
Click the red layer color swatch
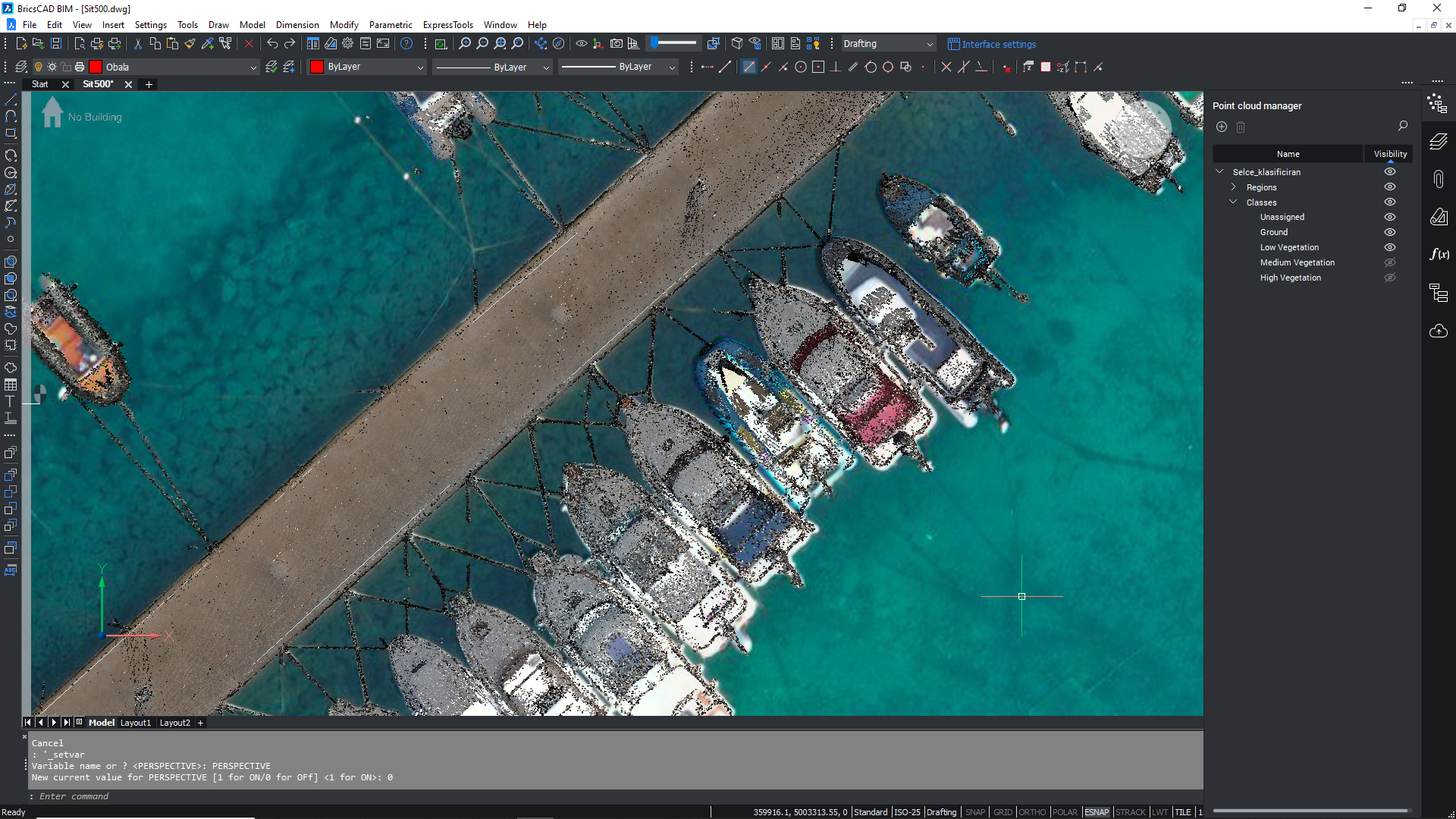click(96, 67)
